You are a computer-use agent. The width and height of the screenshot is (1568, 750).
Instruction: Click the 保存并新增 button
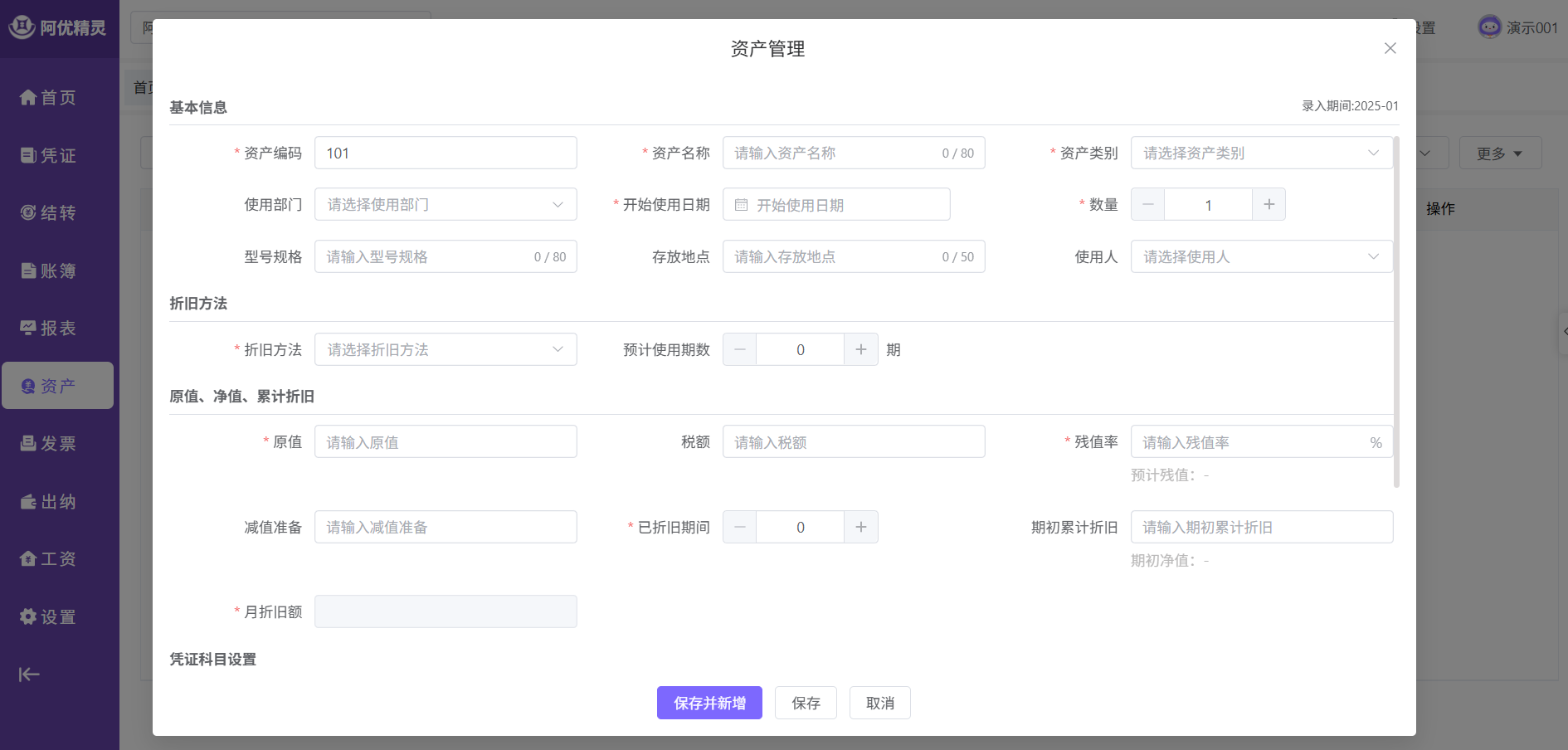click(x=709, y=704)
